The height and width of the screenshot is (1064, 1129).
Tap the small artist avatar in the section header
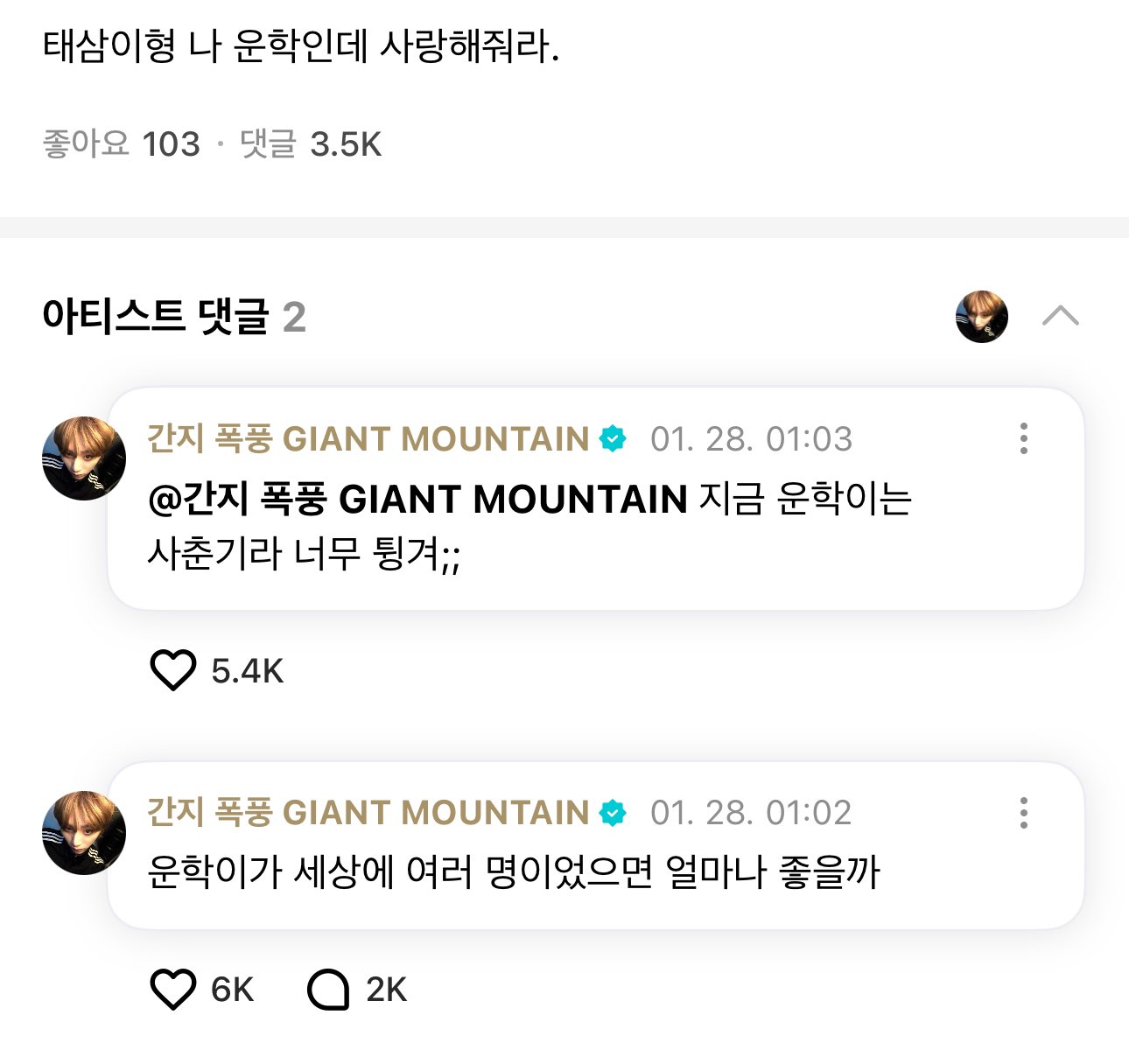coord(981,316)
